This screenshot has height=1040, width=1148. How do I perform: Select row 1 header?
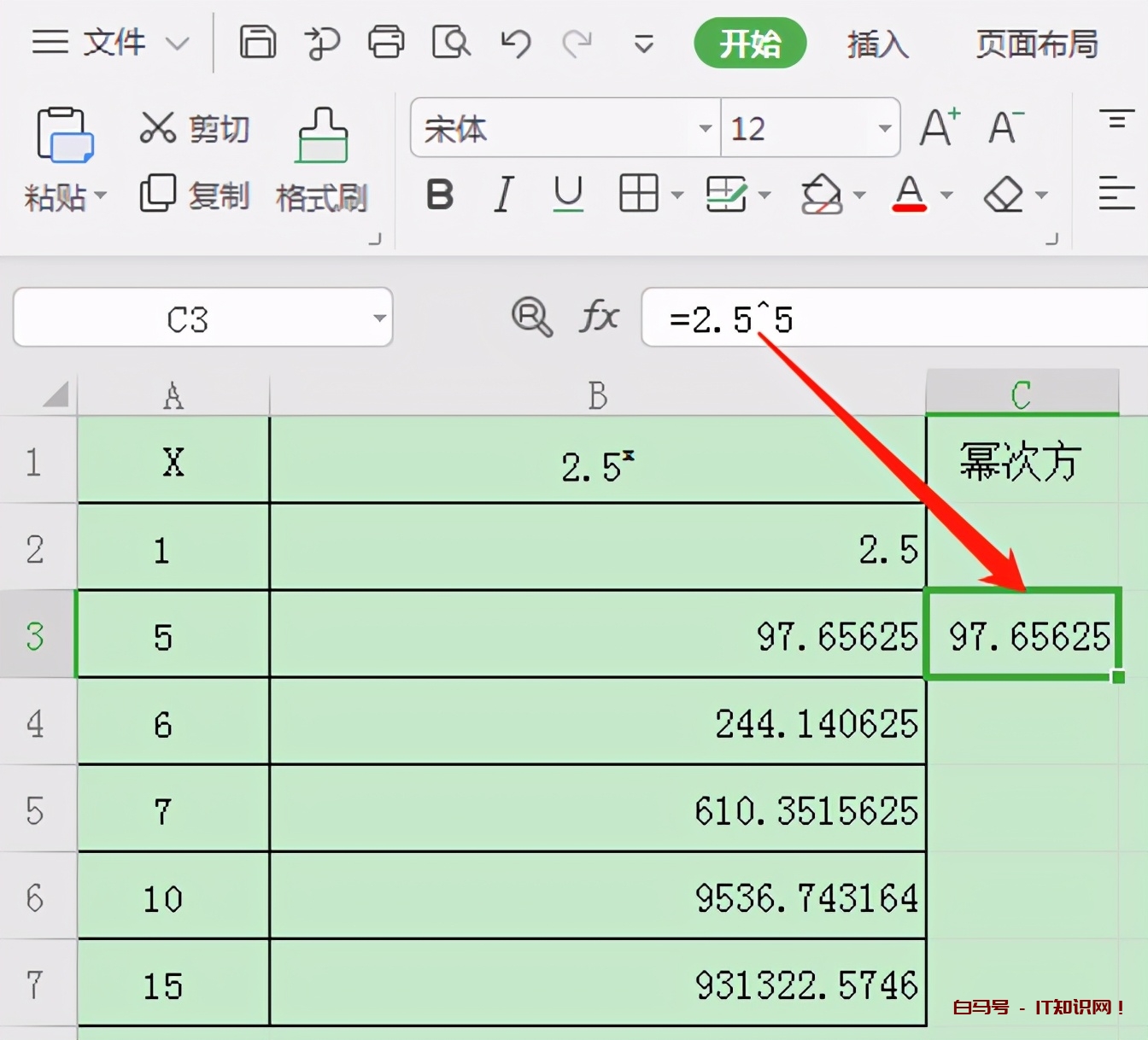[x=34, y=462]
